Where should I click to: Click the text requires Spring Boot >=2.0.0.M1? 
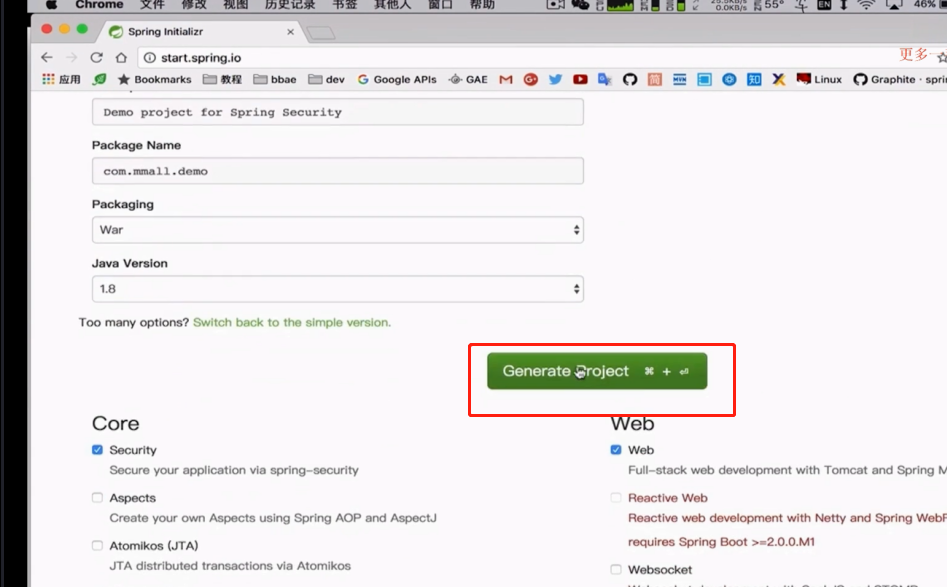(x=721, y=542)
